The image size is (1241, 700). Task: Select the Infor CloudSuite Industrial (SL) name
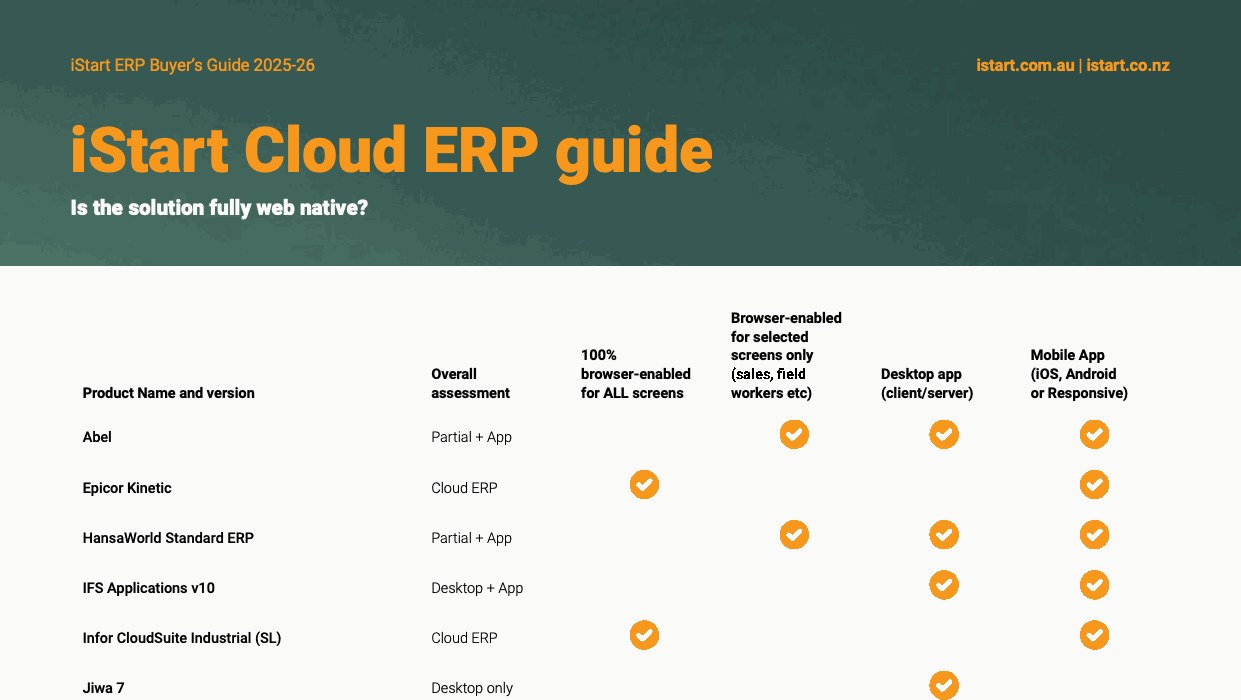[182, 638]
